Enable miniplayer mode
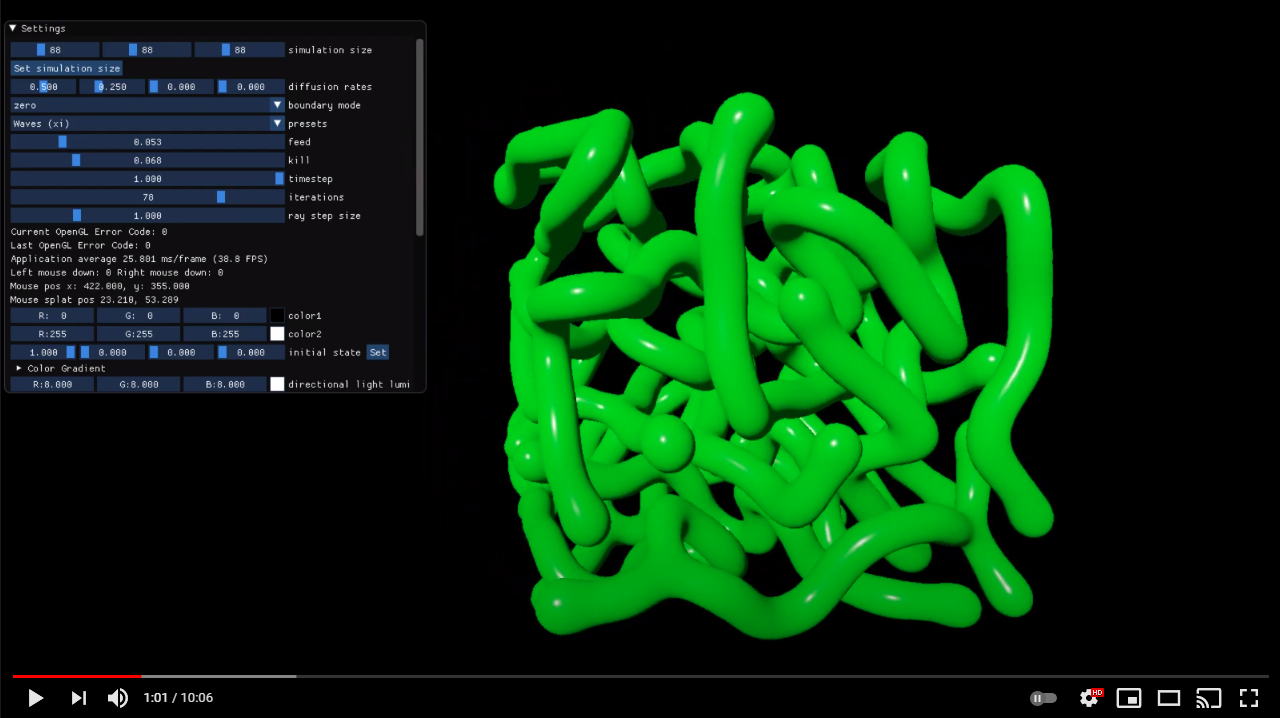The width and height of the screenshot is (1280, 718). point(1129,698)
